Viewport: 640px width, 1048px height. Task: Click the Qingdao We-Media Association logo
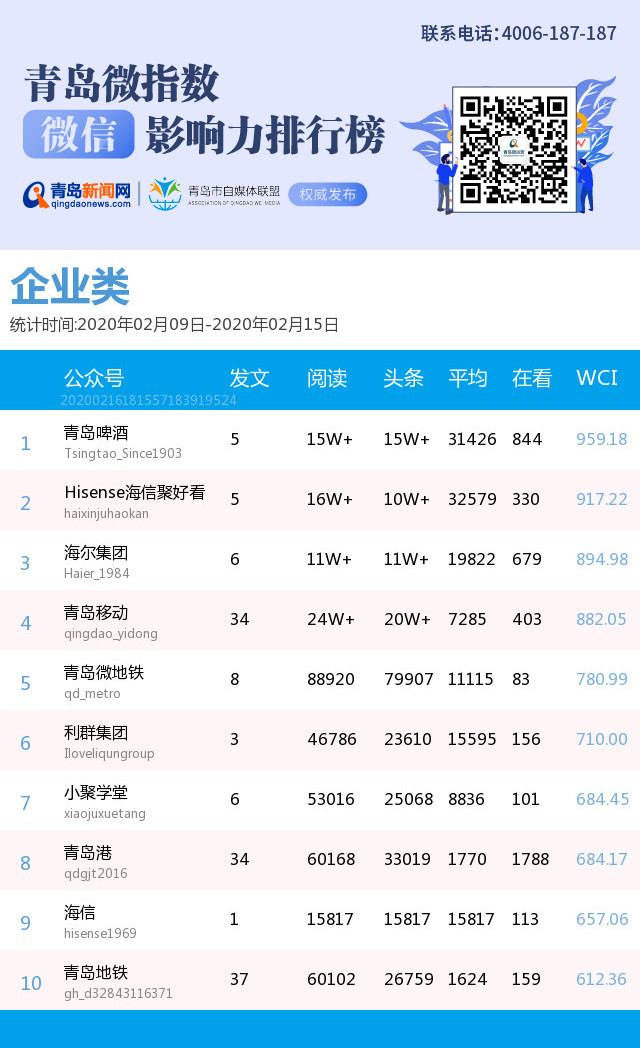tap(214, 194)
